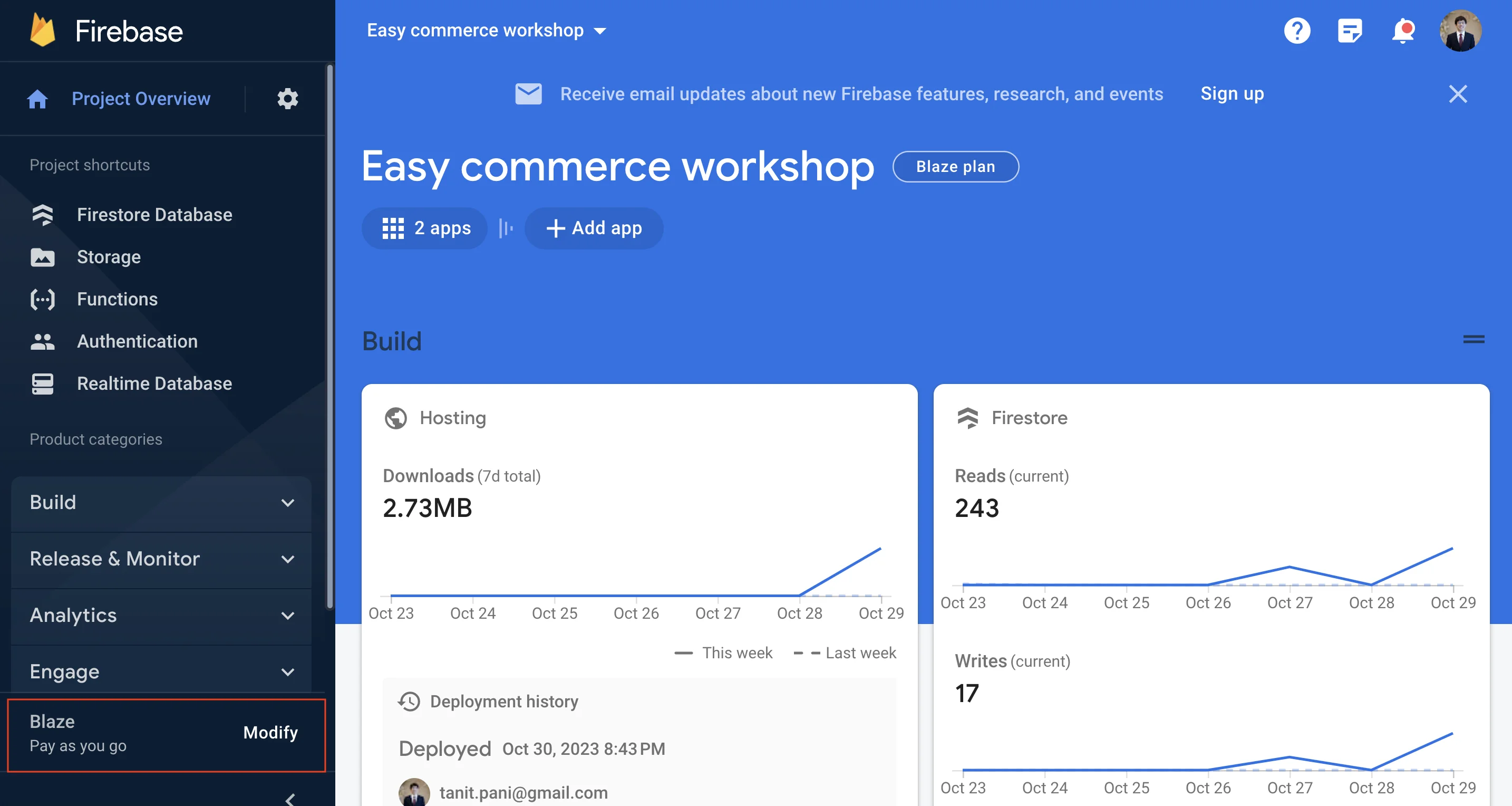Click the This week chart legend
1512x806 pixels.
pyautogui.click(x=723, y=653)
